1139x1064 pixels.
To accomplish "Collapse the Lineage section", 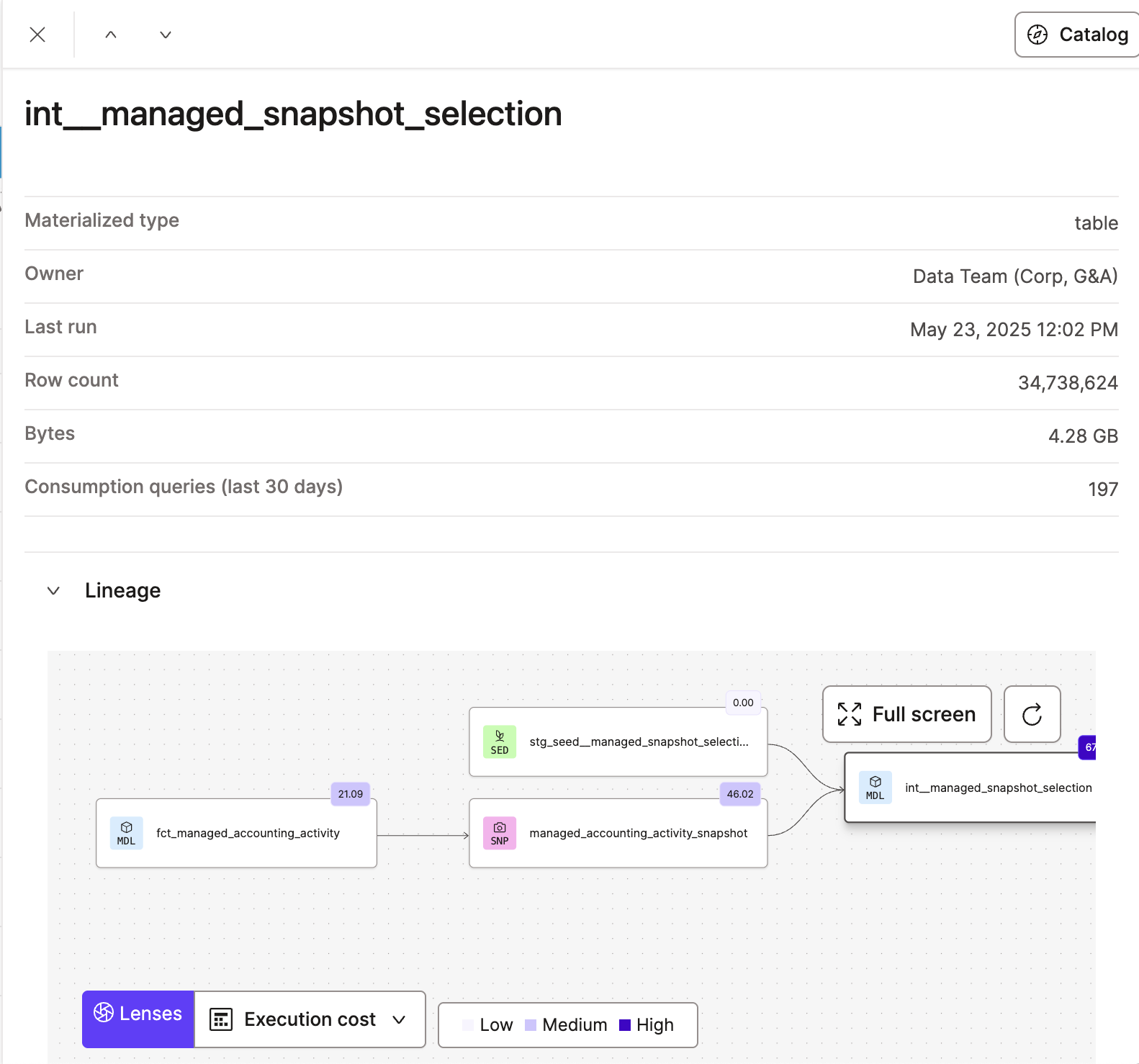I will tap(53, 591).
